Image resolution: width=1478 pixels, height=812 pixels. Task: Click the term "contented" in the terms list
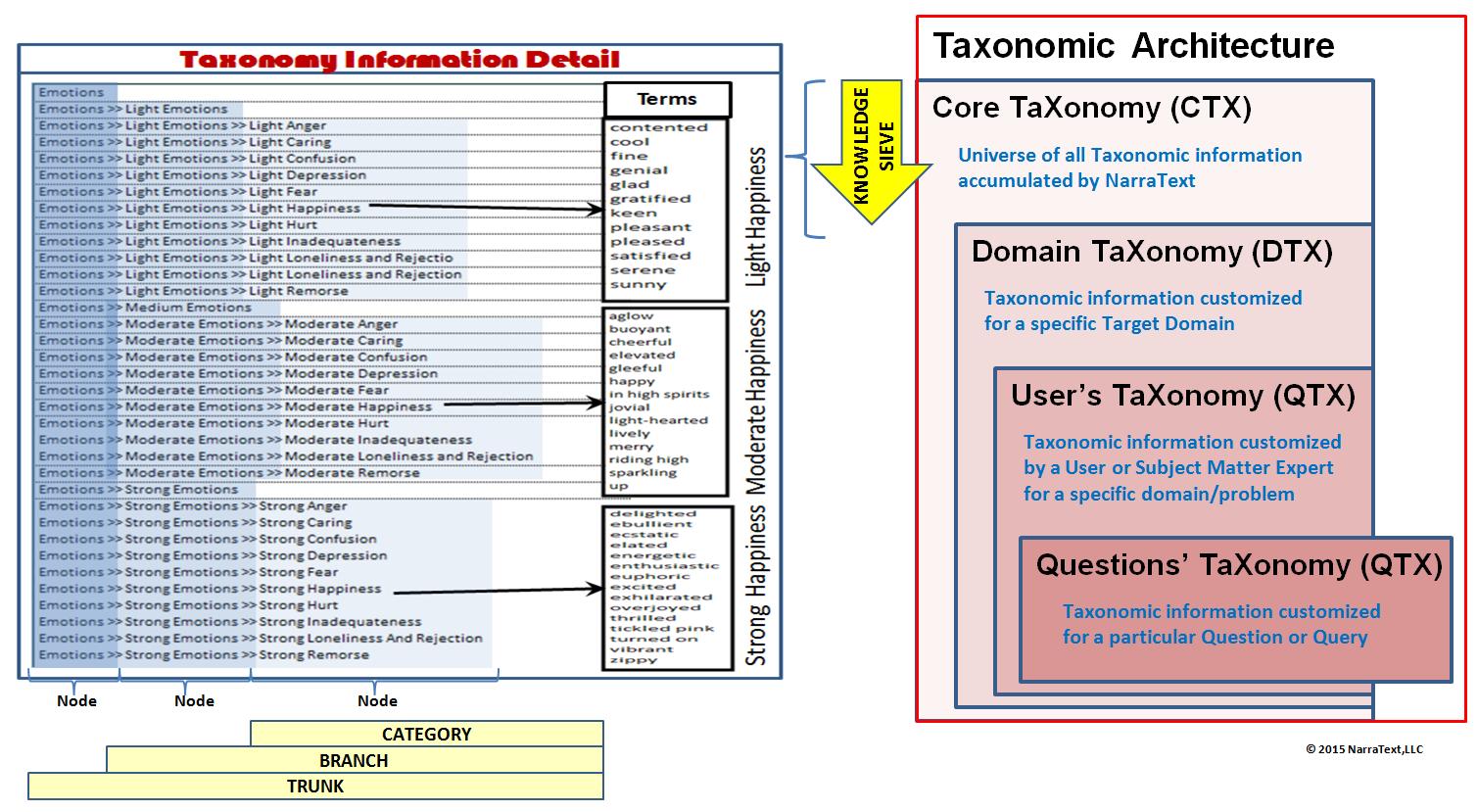tap(658, 127)
